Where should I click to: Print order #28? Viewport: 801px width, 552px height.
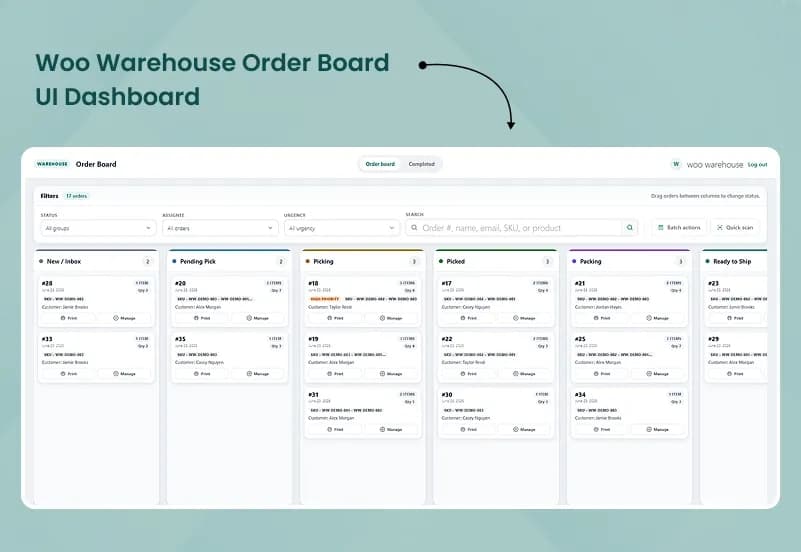pyautogui.click(x=68, y=318)
